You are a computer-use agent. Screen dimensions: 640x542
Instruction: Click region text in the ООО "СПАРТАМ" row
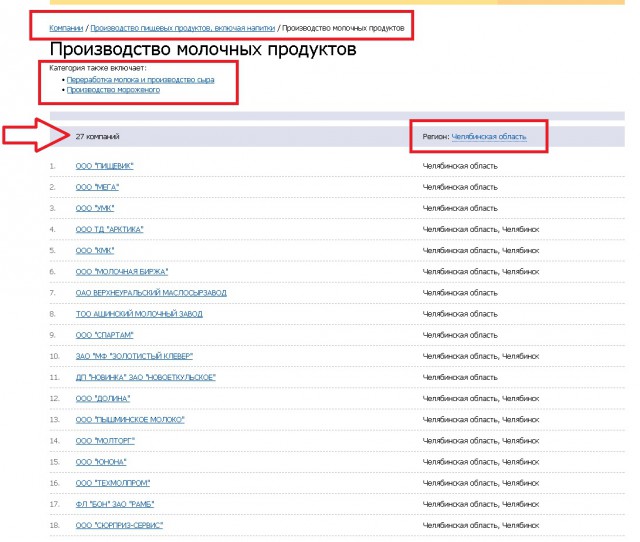tap(460, 335)
